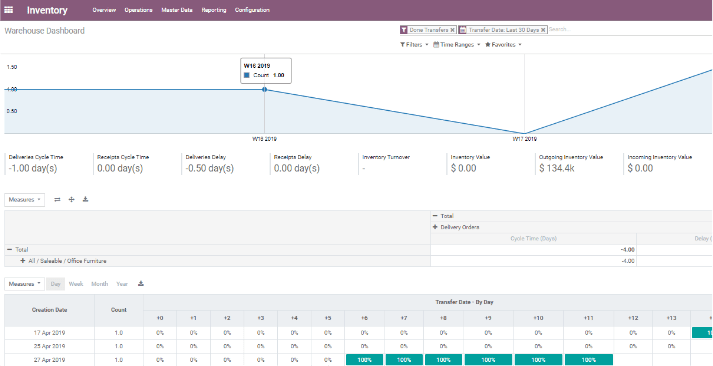Switch cohort interval to Year
The height and width of the screenshot is (366, 713).
click(122, 284)
